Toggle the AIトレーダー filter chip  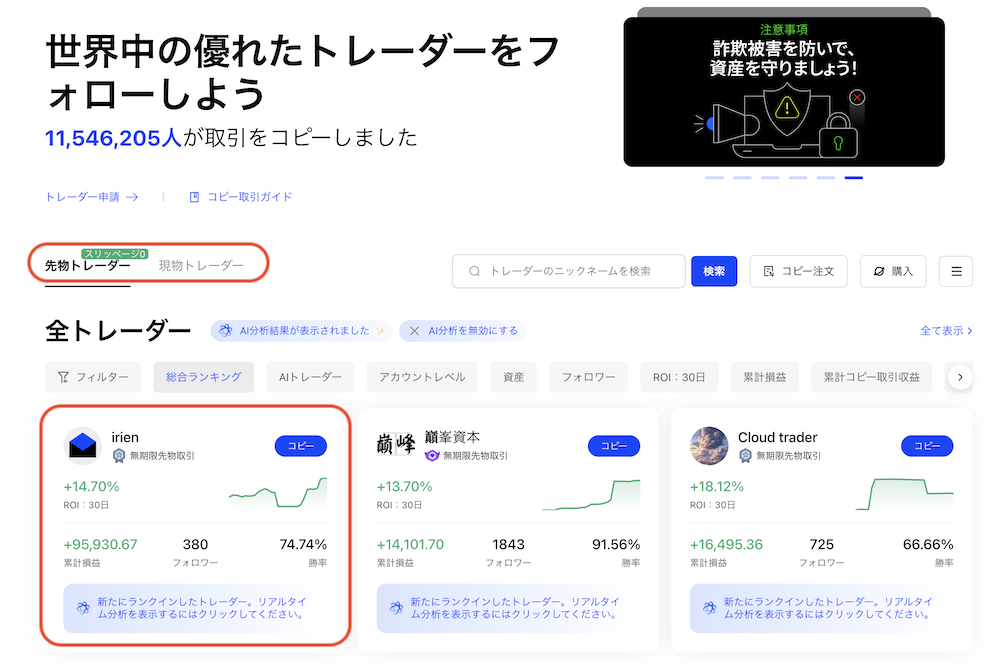310,377
